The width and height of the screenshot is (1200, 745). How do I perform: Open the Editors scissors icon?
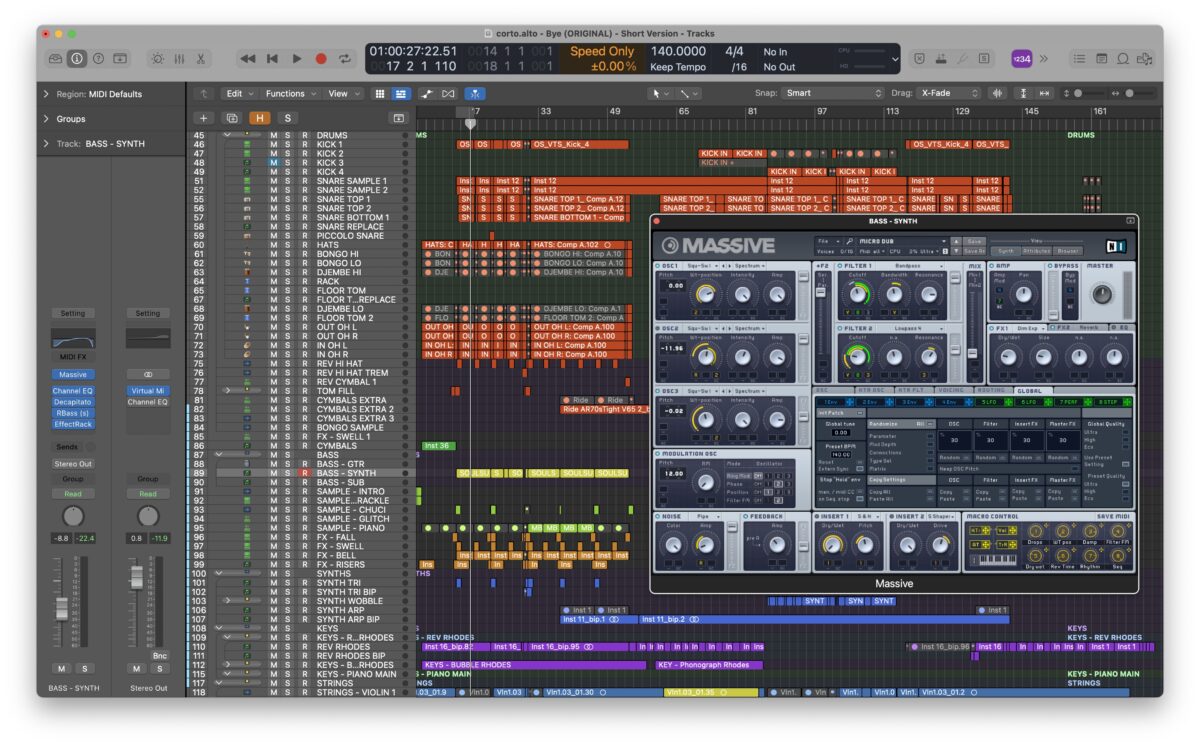(x=200, y=59)
